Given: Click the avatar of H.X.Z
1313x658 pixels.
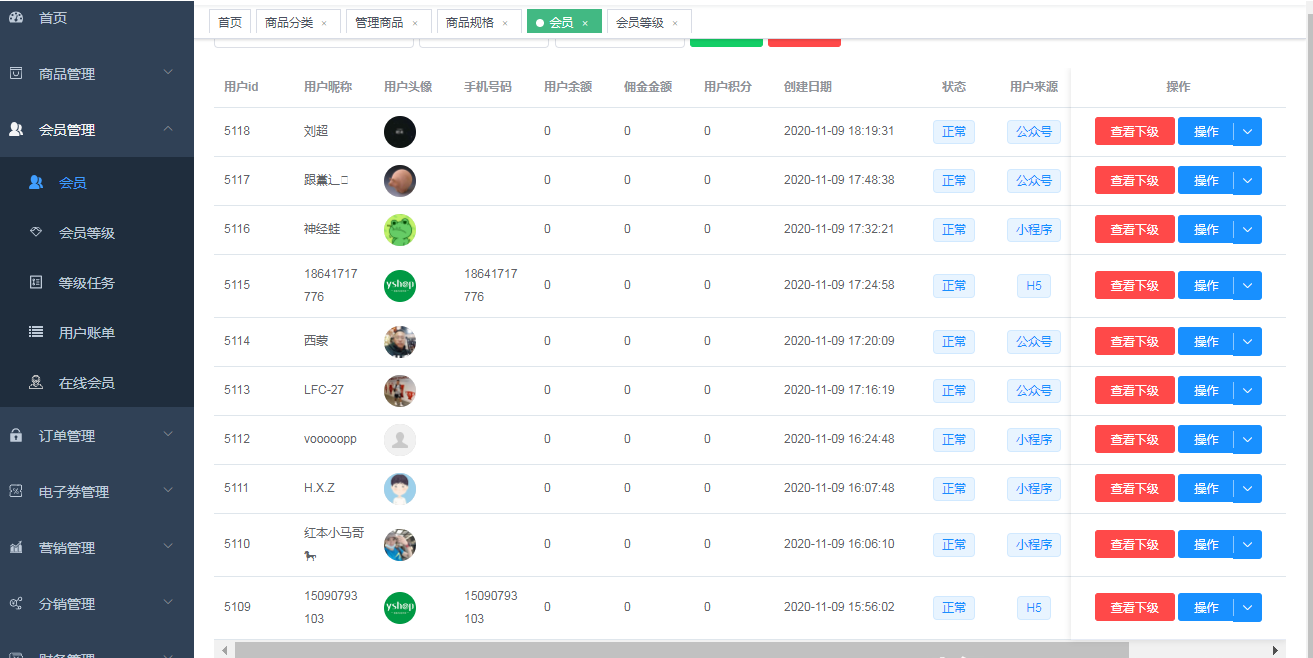Looking at the screenshot, I should click(x=400, y=489).
